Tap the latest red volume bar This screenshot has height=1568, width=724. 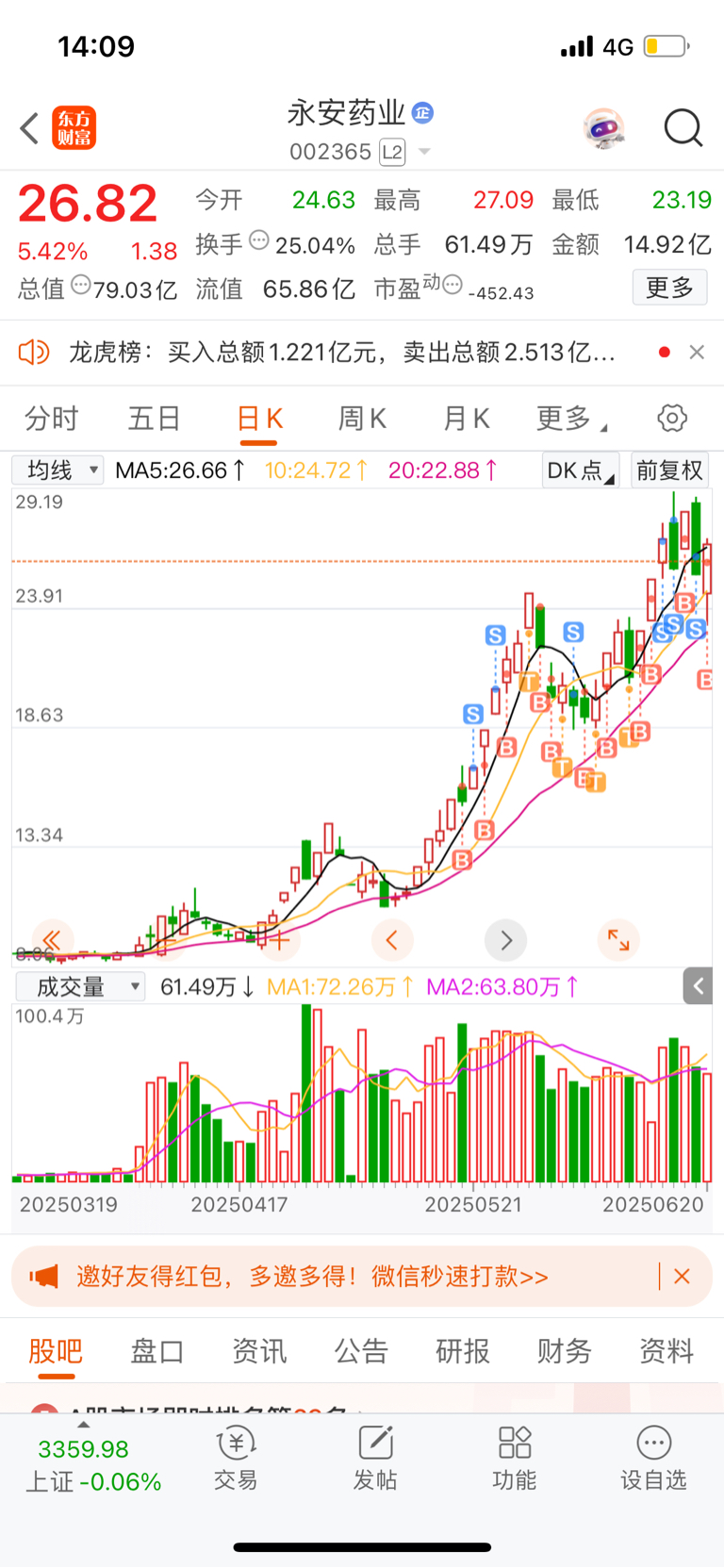tap(707, 1127)
